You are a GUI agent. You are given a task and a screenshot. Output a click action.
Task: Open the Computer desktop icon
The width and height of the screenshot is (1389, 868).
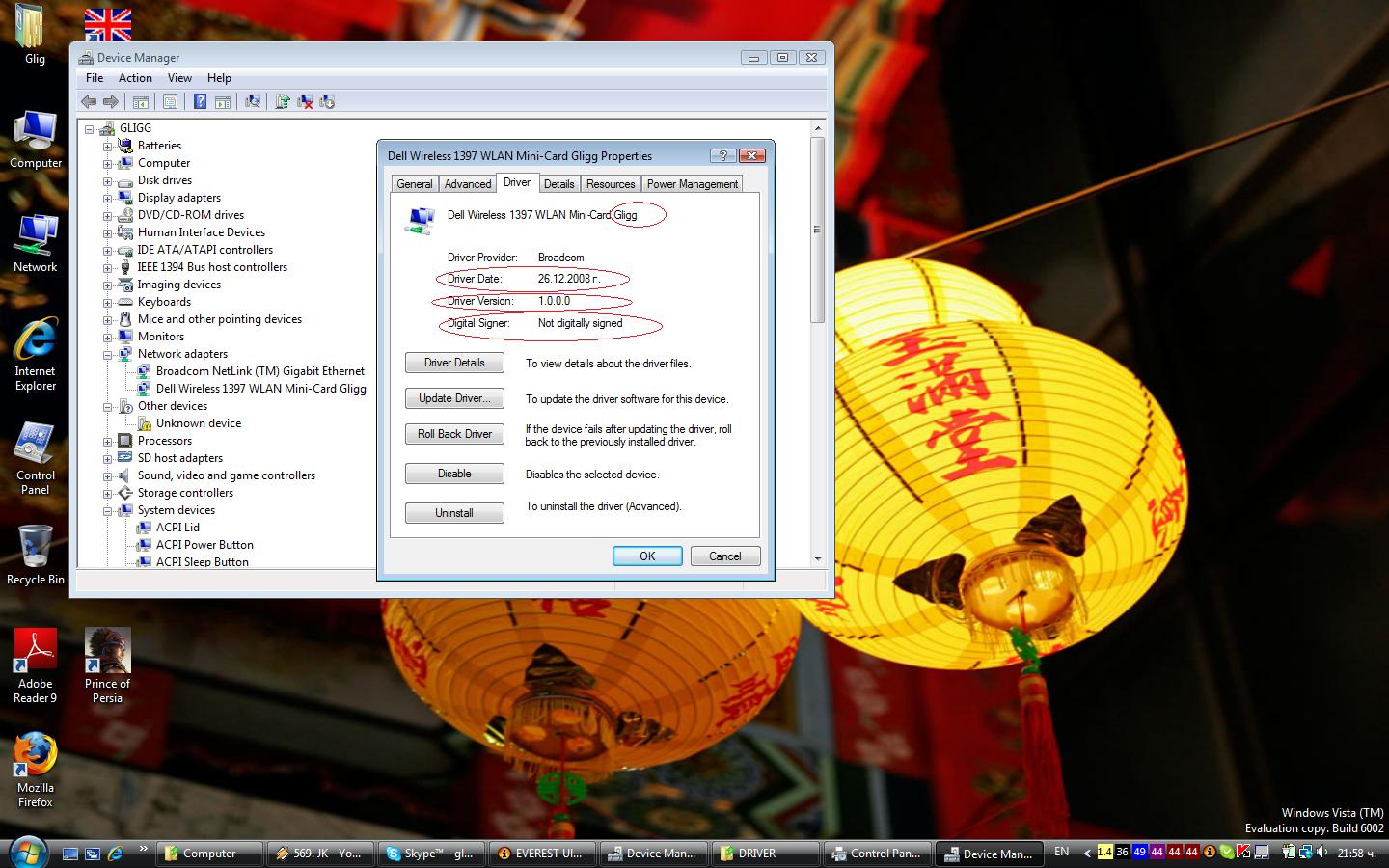pos(36,139)
